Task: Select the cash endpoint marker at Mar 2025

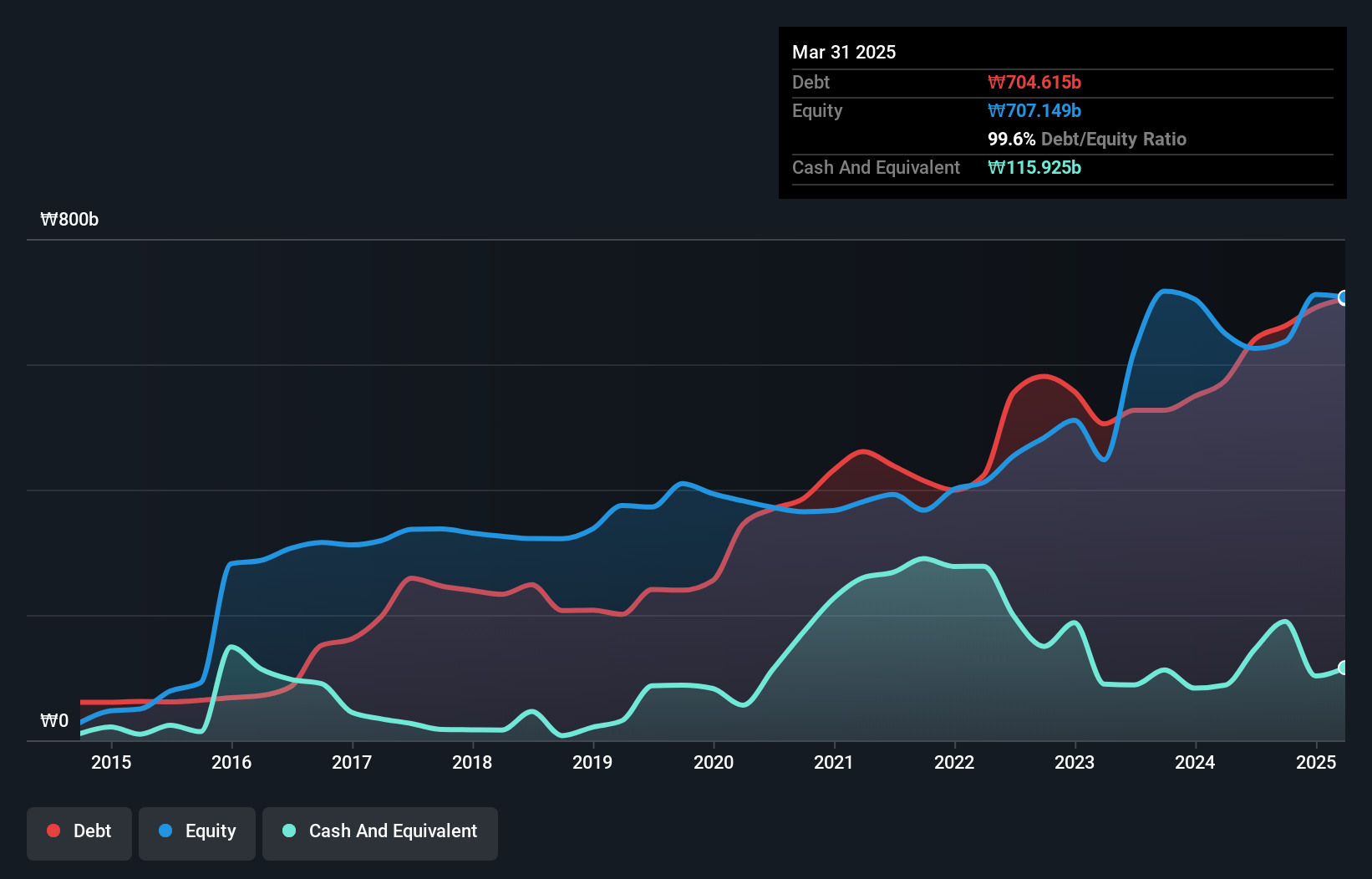Action: click(x=1344, y=668)
